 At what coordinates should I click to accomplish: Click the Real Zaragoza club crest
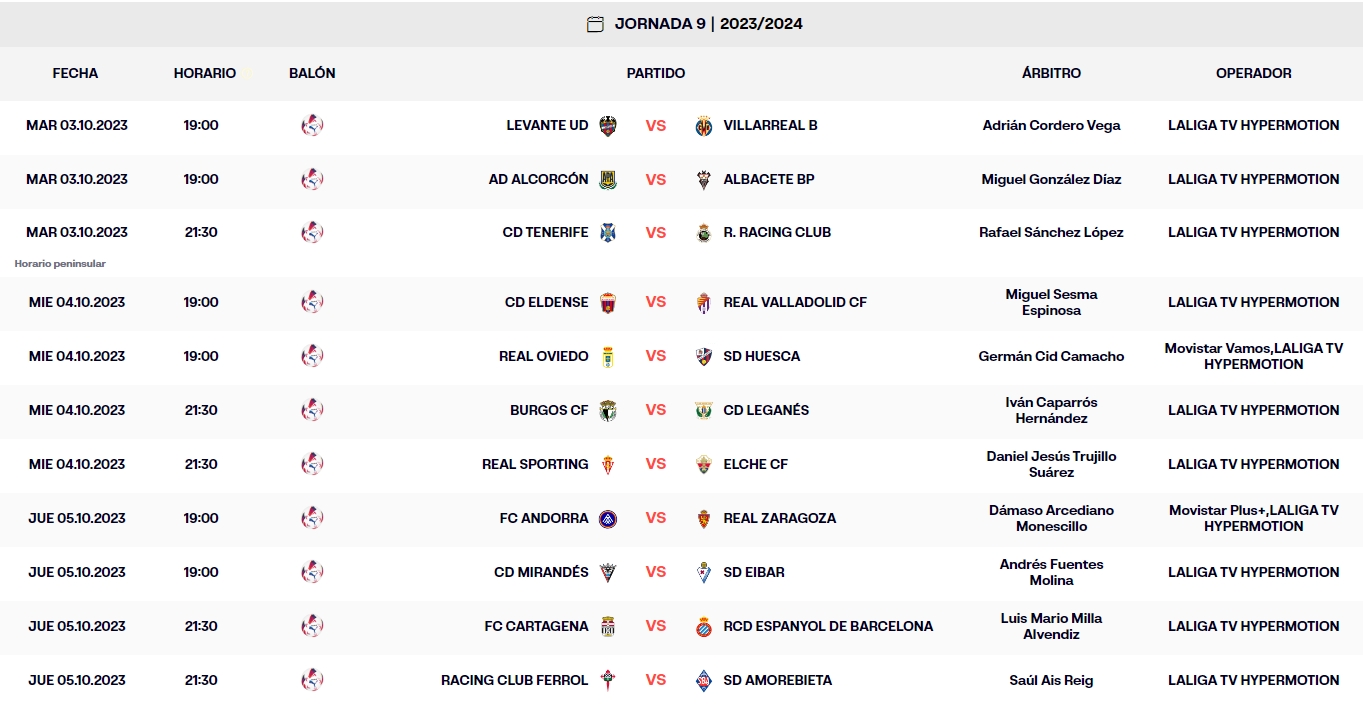pyautogui.click(x=704, y=519)
